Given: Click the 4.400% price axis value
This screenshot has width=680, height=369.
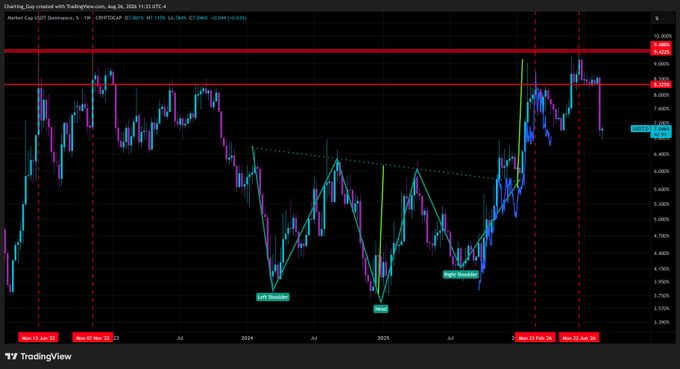Looking at the screenshot, I should pos(662,253).
